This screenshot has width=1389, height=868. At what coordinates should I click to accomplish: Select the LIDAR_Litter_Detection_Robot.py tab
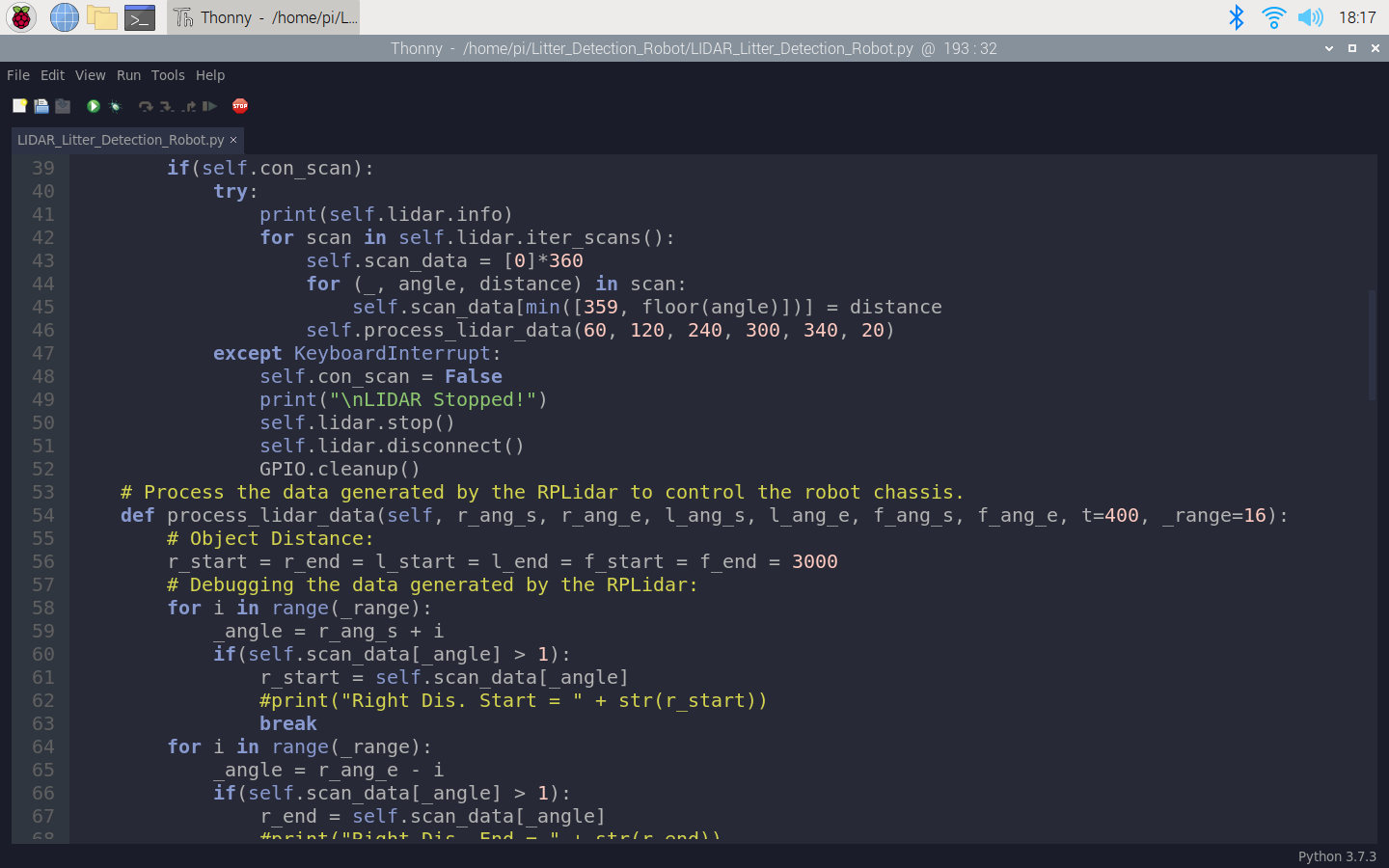point(120,140)
